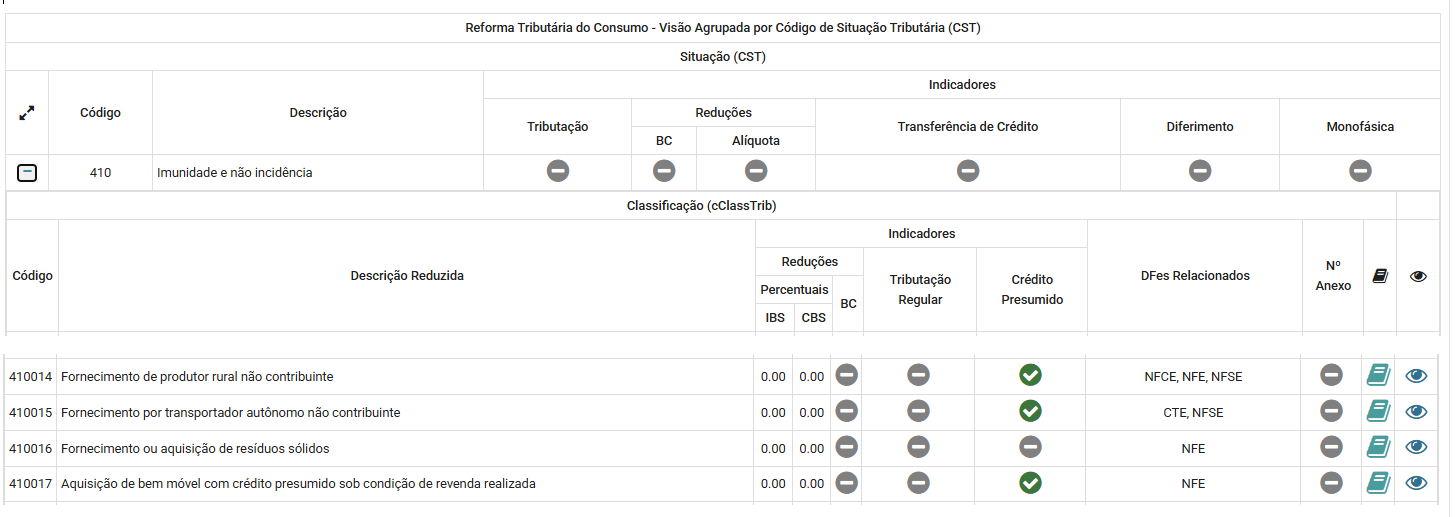Viewport: 1456px width, 517px height.
Task: Click the eye icon column header
Action: click(1418, 276)
